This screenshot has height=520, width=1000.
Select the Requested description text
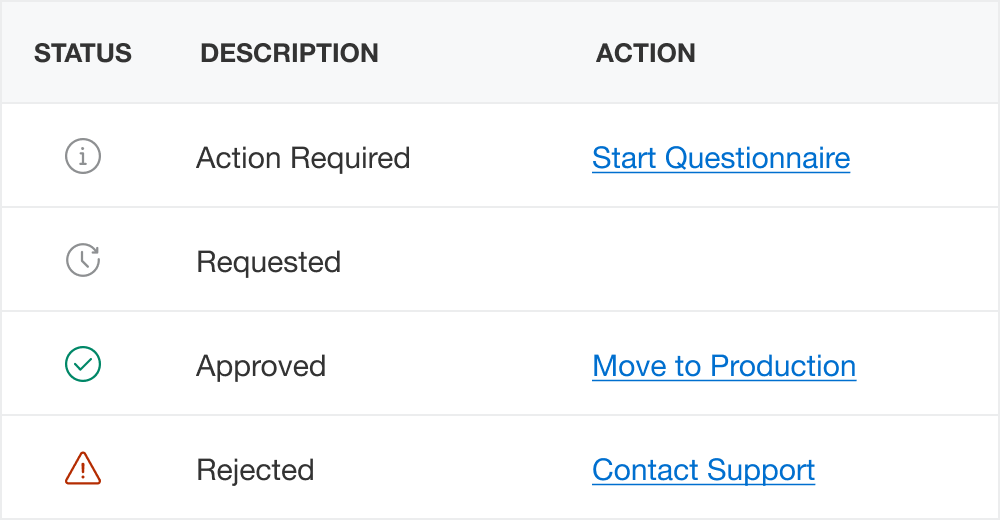coord(268,262)
